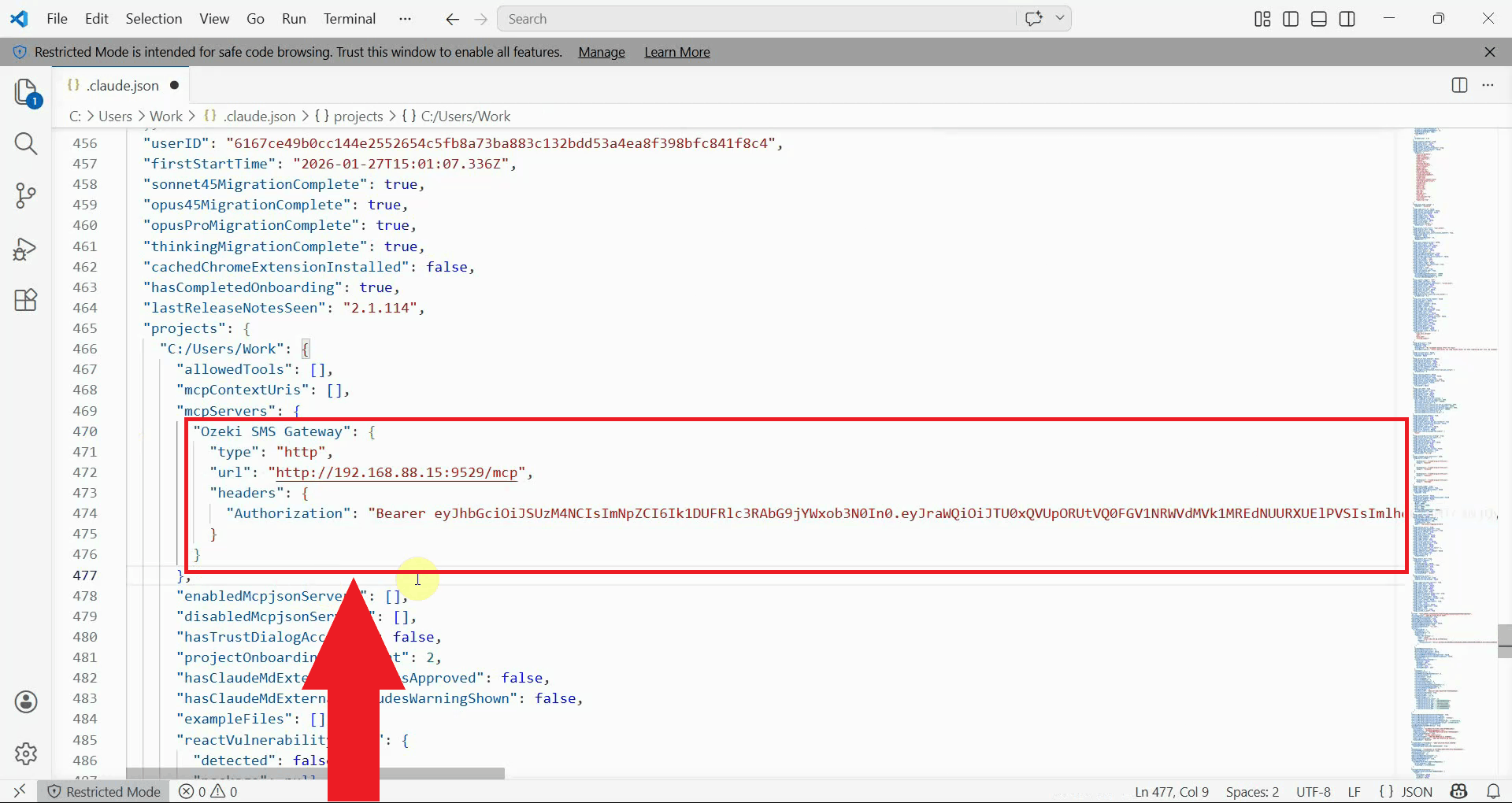The height and width of the screenshot is (803, 1512).
Task: Open the Manage gear menu
Action: pyautogui.click(x=26, y=753)
